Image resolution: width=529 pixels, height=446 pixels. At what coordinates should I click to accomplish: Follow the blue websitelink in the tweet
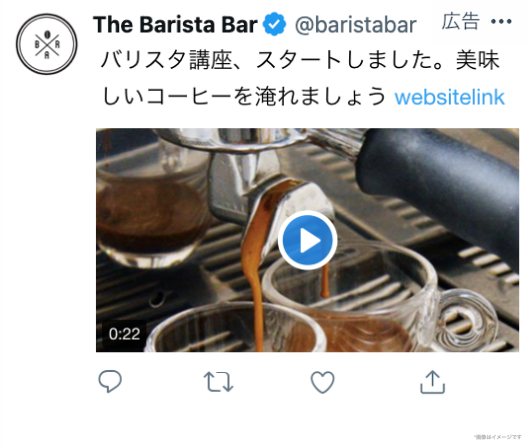[x=450, y=97]
